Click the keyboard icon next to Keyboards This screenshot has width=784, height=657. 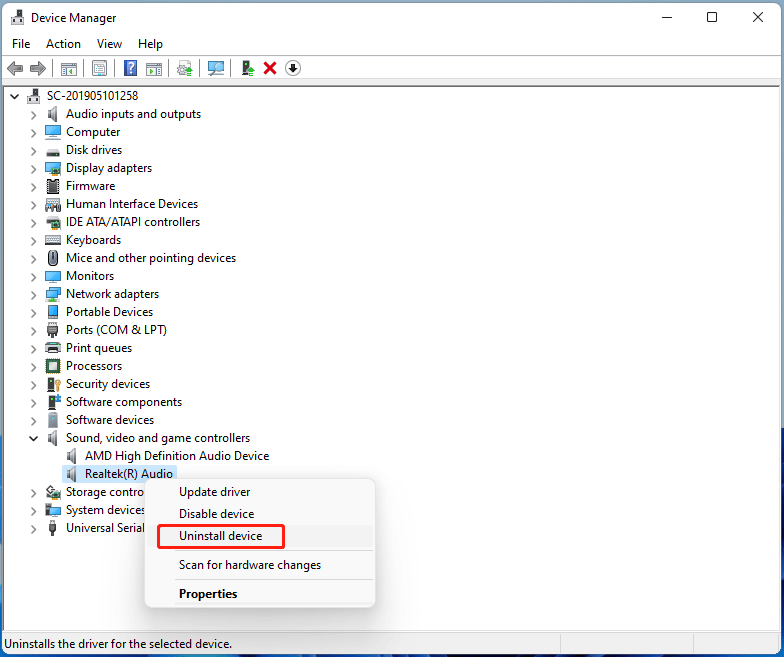tap(53, 240)
